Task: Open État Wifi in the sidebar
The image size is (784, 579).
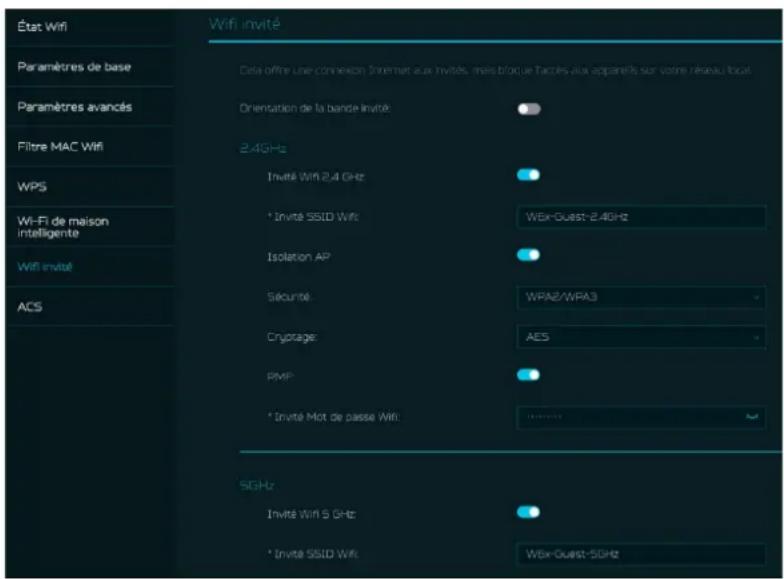Action: 42,26
